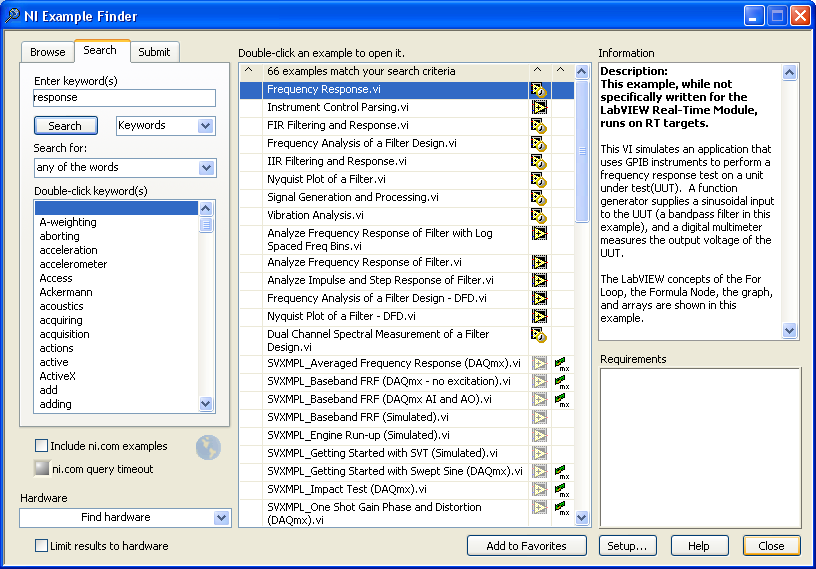Click the Search button
This screenshot has height=569, width=816.
(65, 126)
